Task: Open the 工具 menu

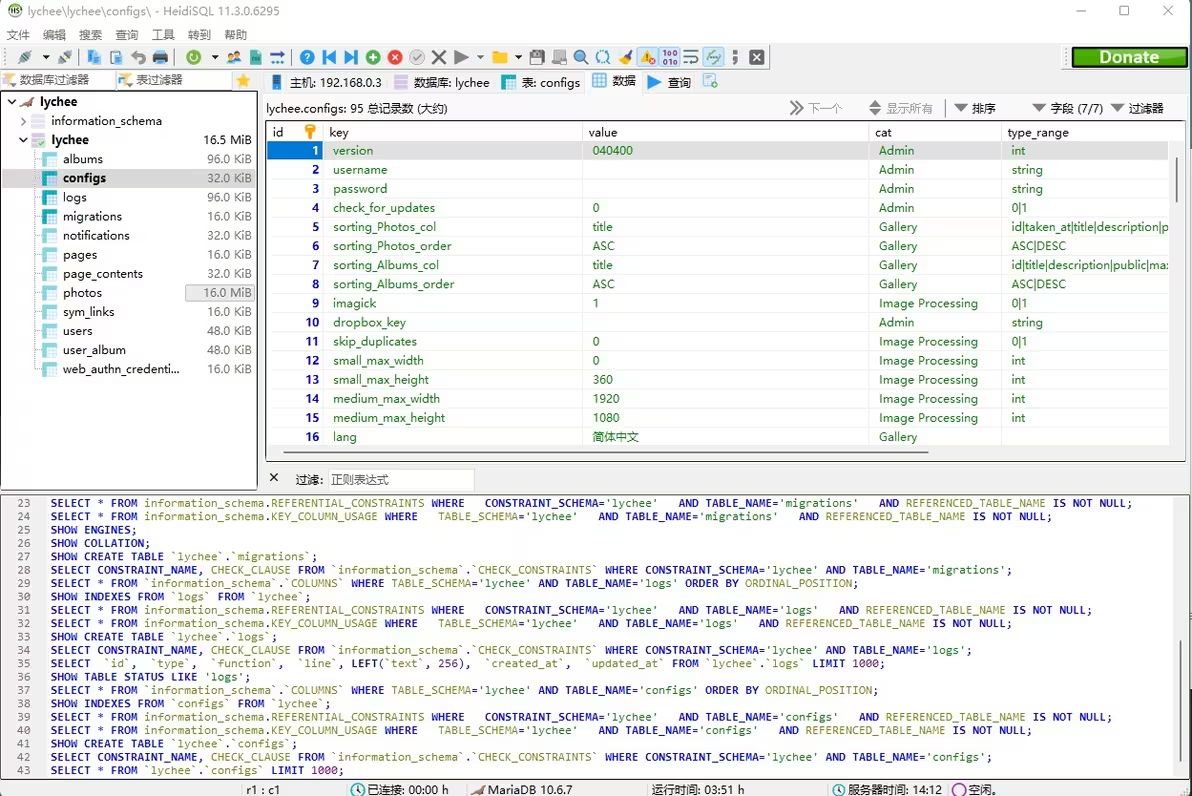Action: pos(163,34)
